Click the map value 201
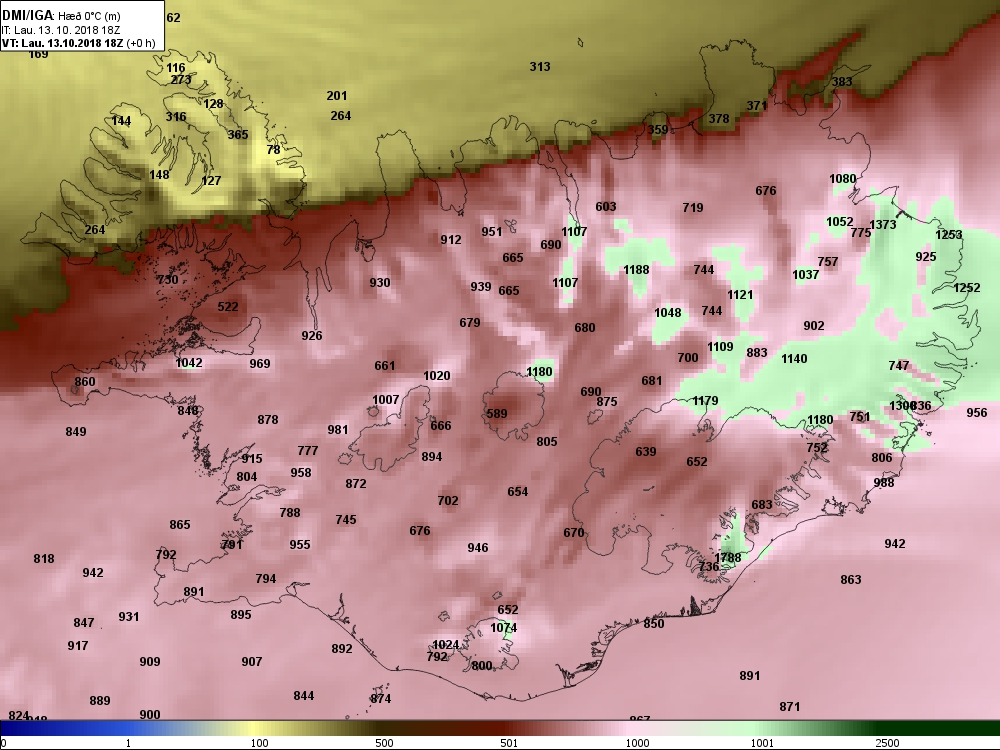This screenshot has height=750, width=1000. [337, 96]
